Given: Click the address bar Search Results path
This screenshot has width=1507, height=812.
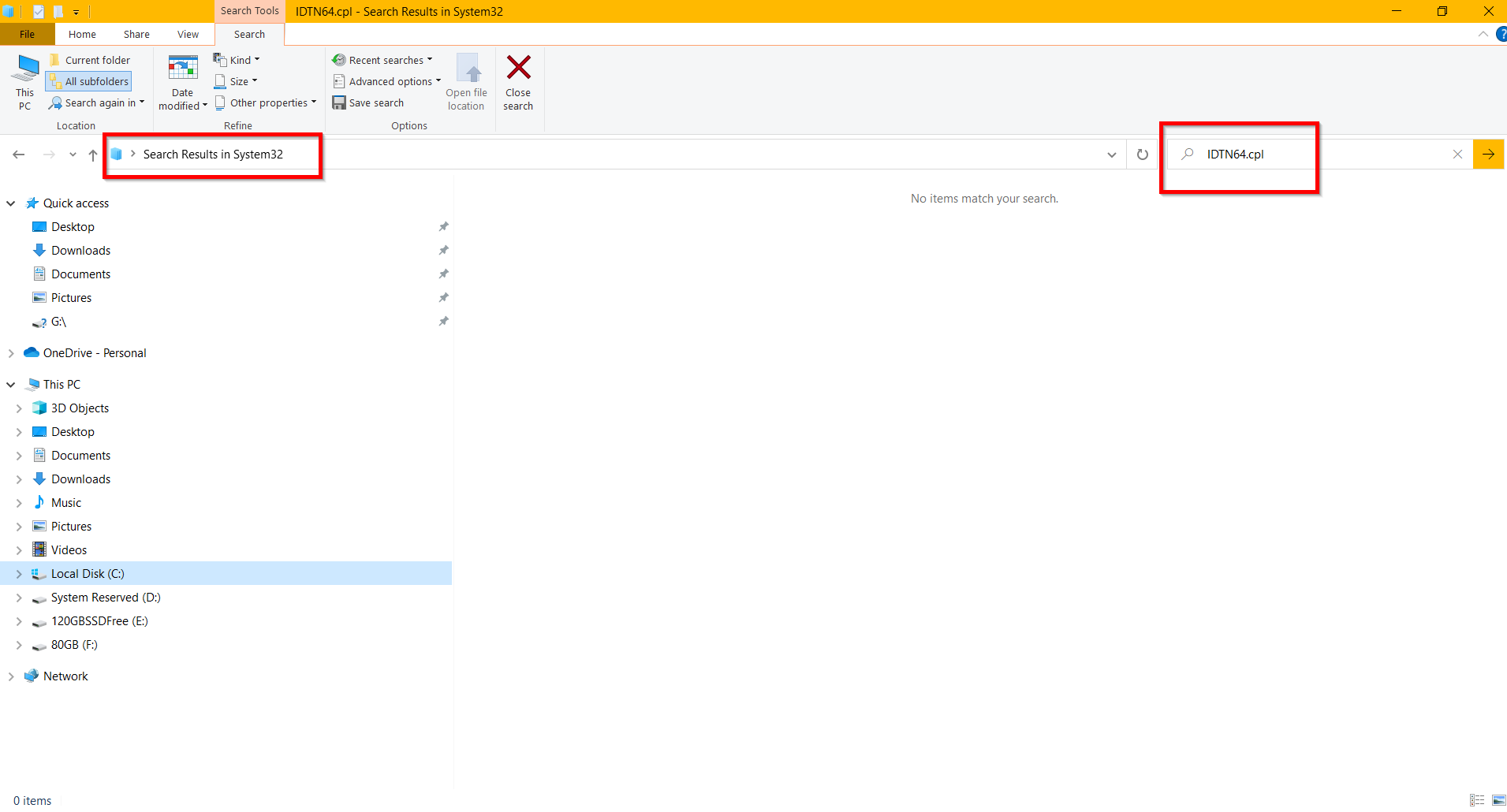Looking at the screenshot, I should (213, 155).
